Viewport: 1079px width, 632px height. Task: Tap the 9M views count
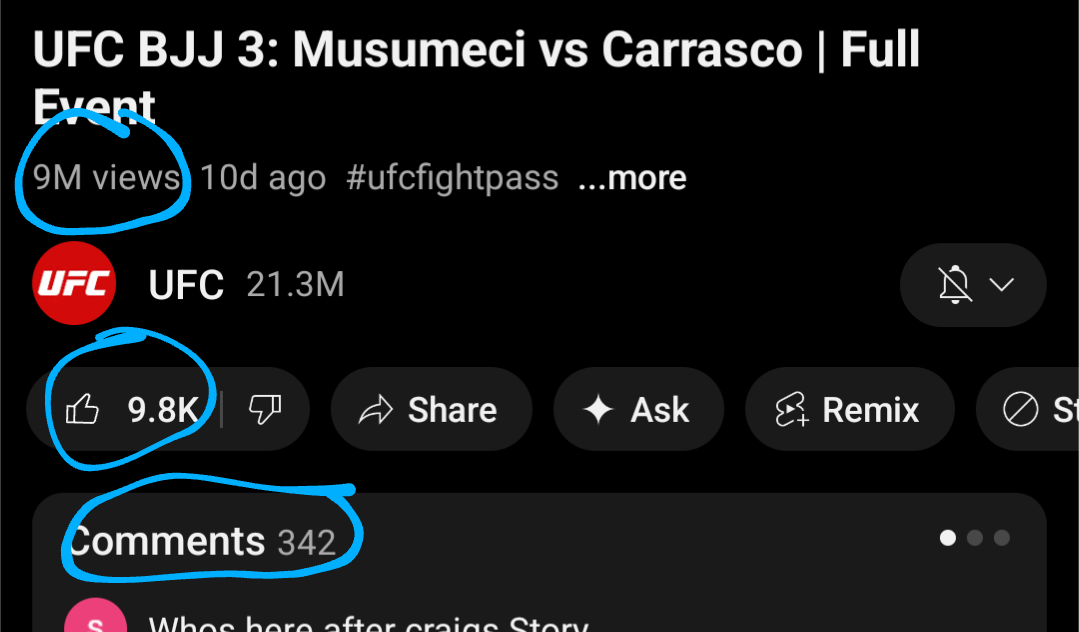click(106, 178)
